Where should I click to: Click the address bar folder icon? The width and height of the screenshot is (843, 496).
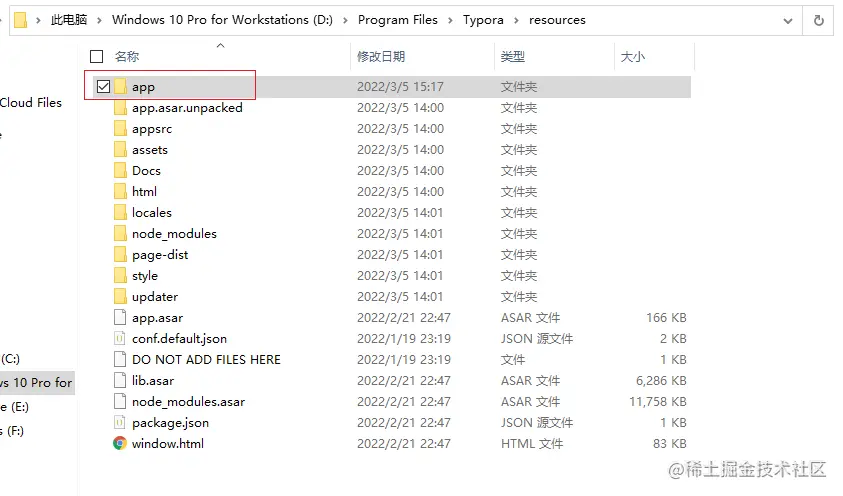20,20
